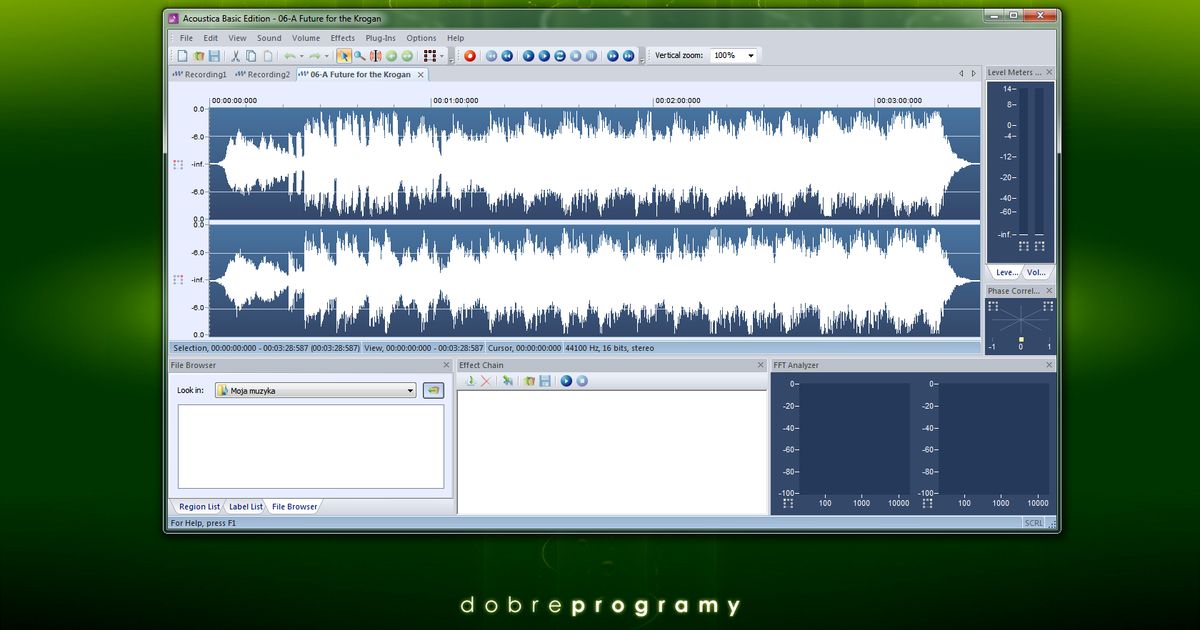This screenshot has width=1200, height=630.
Task: Select the magnifier zoom tool
Action: 359,56
